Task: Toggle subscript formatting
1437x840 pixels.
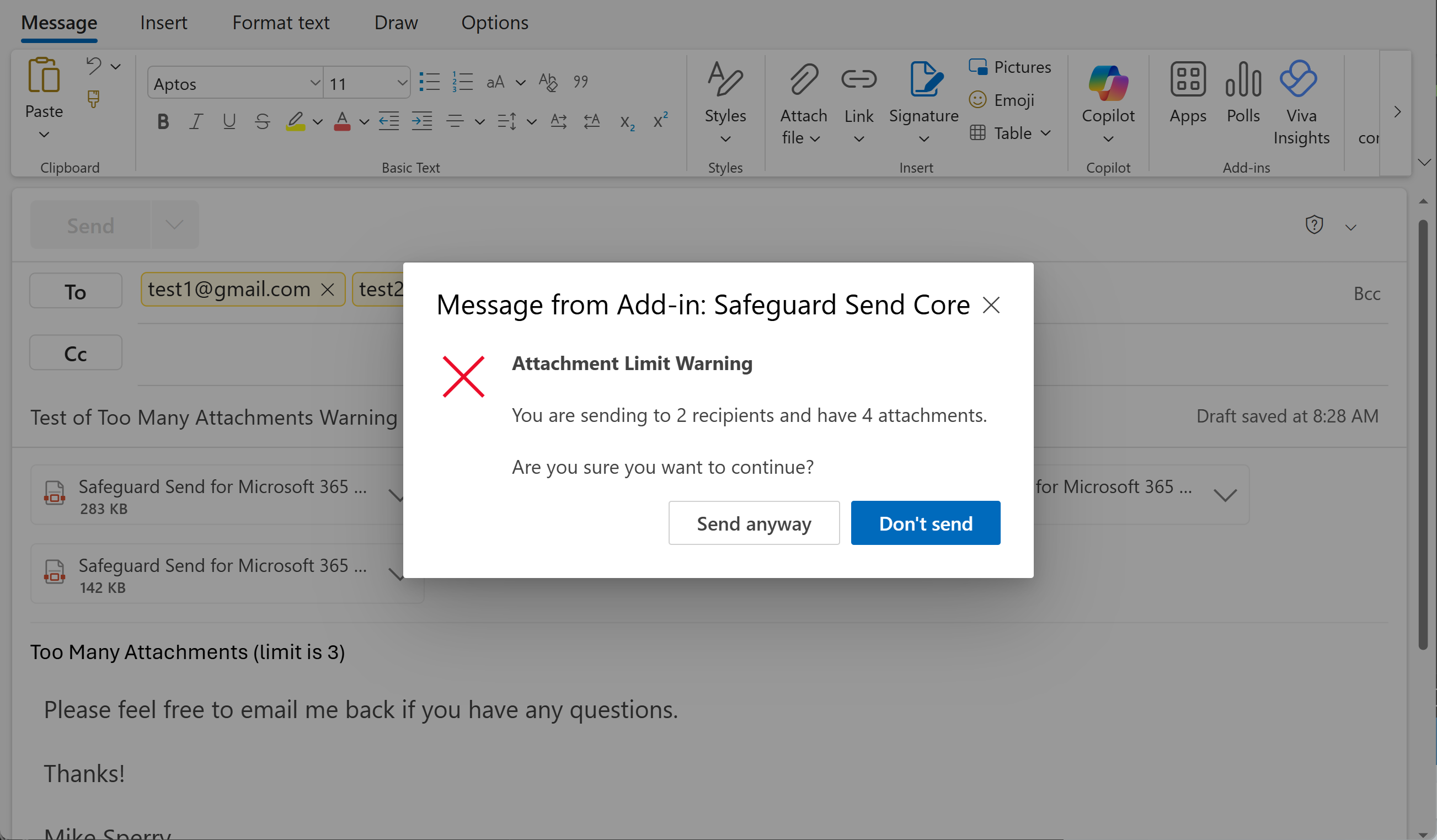Action: coord(627,121)
